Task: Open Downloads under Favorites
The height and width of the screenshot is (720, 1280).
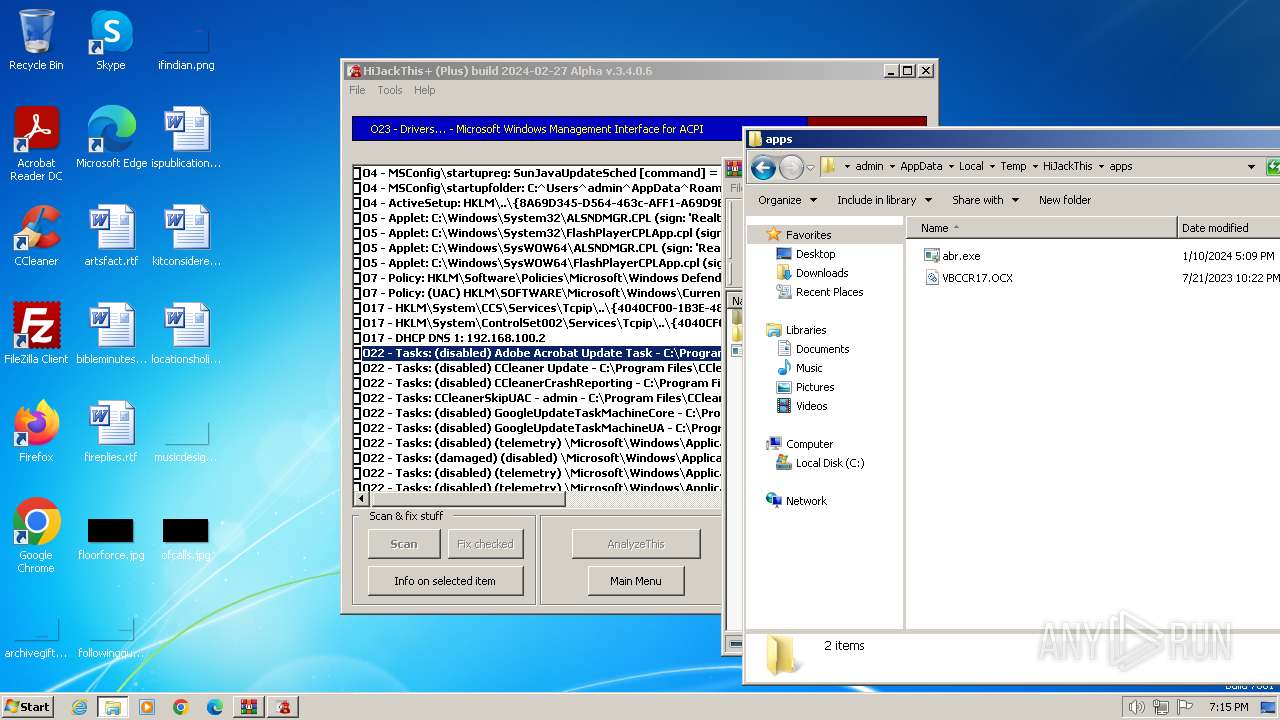Action: click(x=822, y=273)
